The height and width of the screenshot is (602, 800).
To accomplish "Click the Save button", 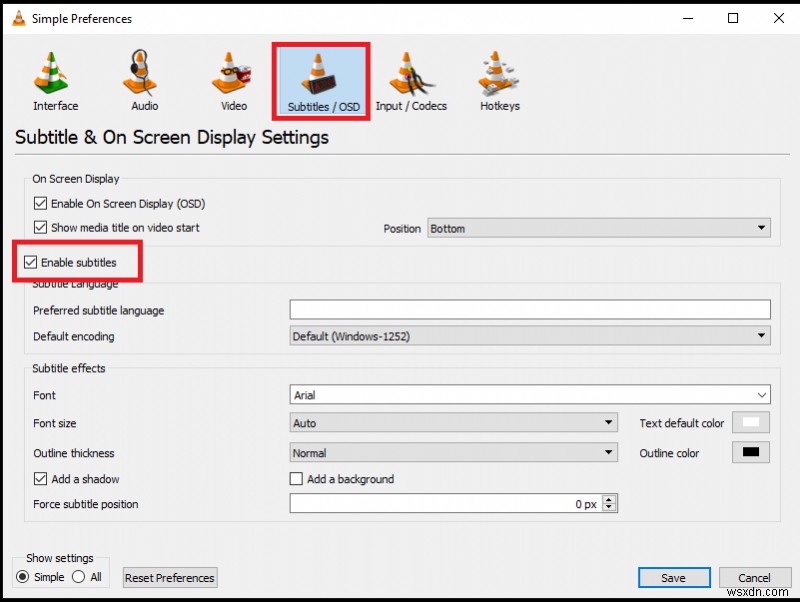I will 673,578.
